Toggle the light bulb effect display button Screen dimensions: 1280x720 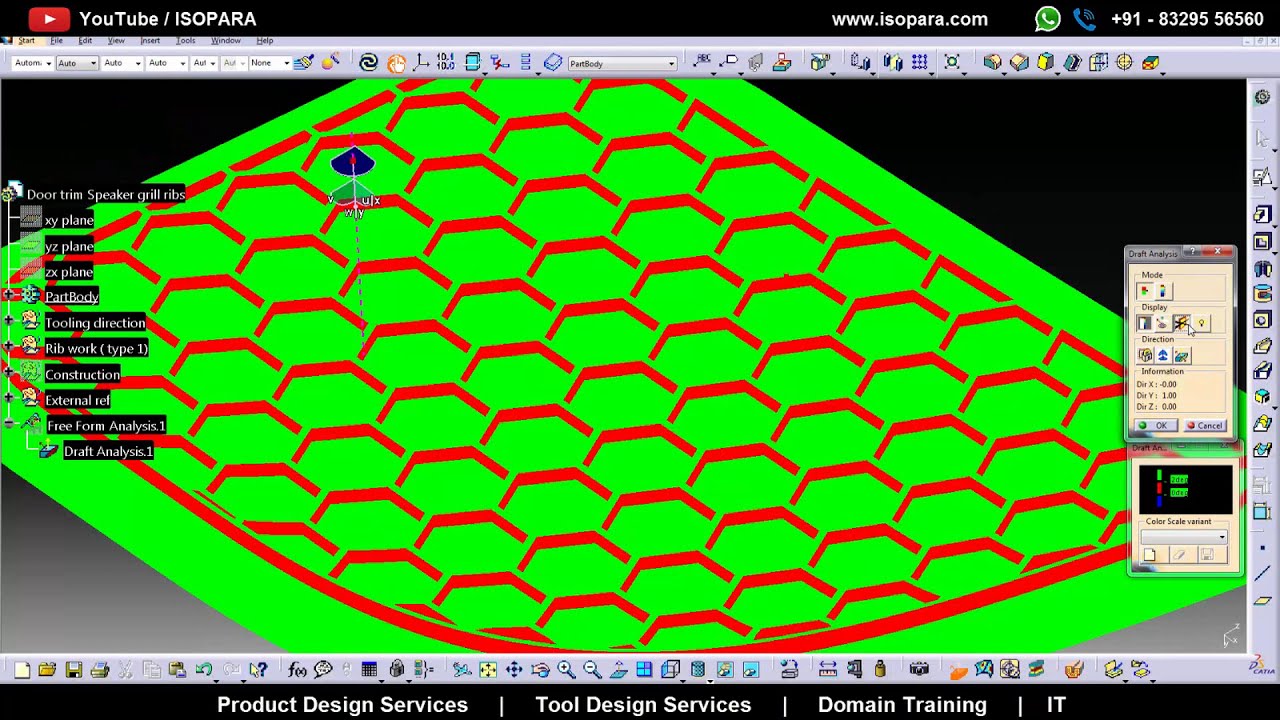pos(1201,323)
